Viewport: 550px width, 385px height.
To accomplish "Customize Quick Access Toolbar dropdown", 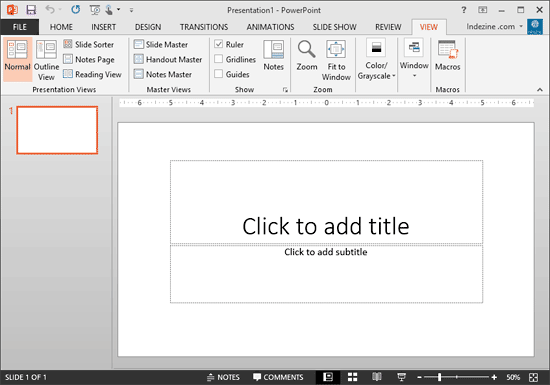I will 131,10.
